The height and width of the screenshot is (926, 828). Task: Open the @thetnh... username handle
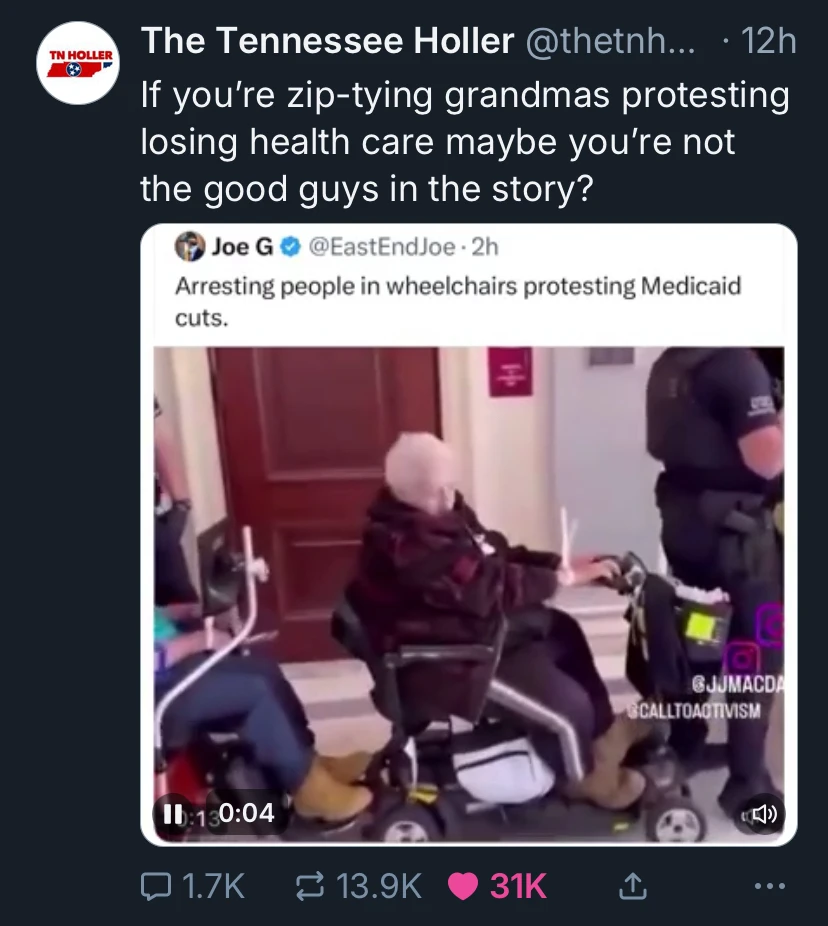pos(611,41)
